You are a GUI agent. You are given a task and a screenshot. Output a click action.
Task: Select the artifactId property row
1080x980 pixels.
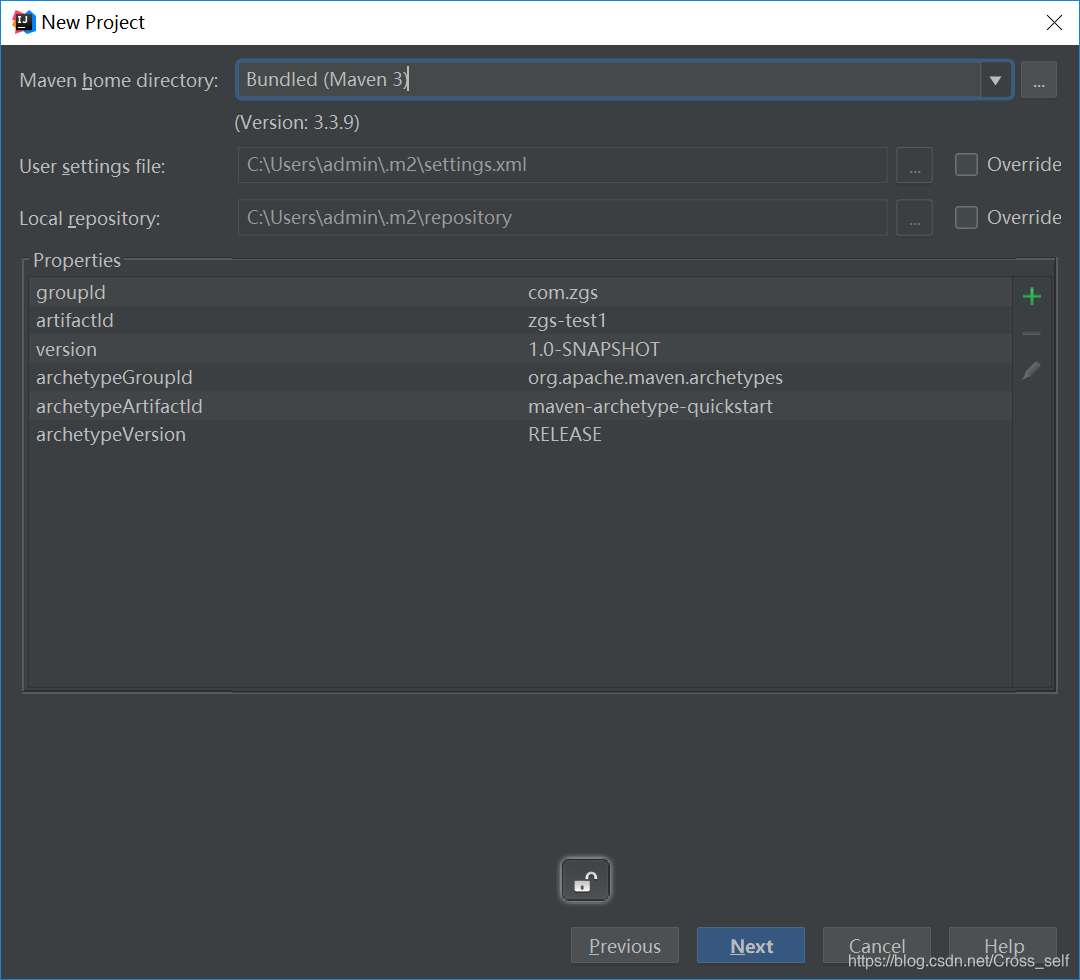point(520,320)
